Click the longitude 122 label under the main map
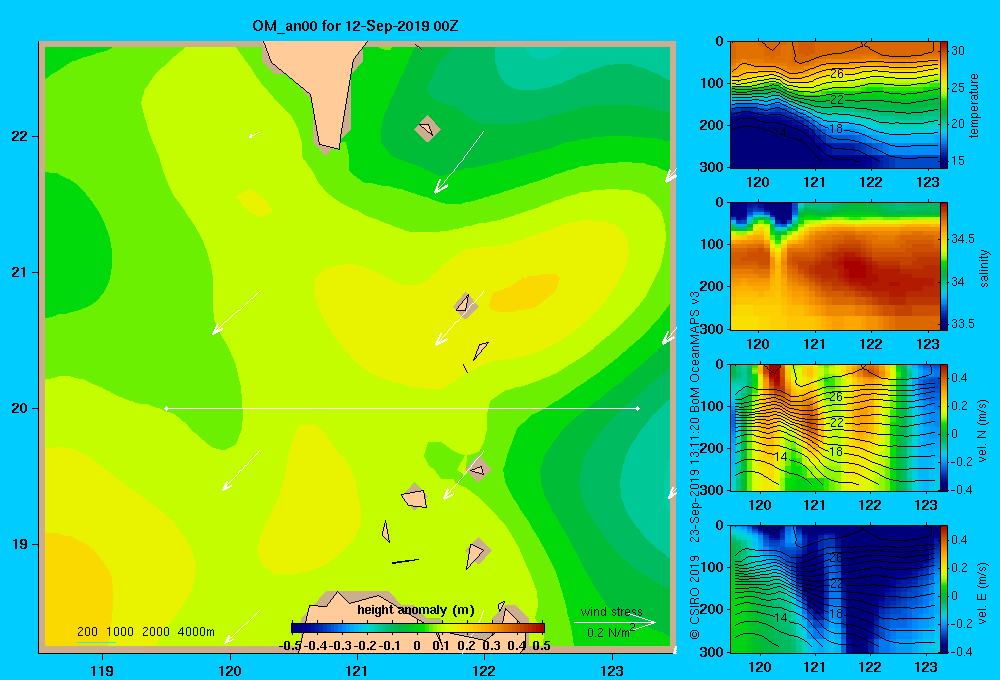The height and width of the screenshot is (680, 1000). [x=484, y=670]
